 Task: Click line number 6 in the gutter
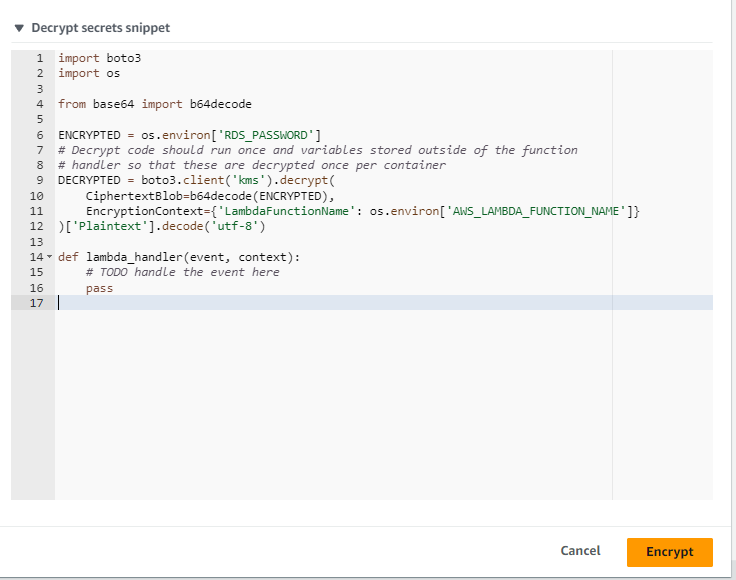[x=40, y=135]
